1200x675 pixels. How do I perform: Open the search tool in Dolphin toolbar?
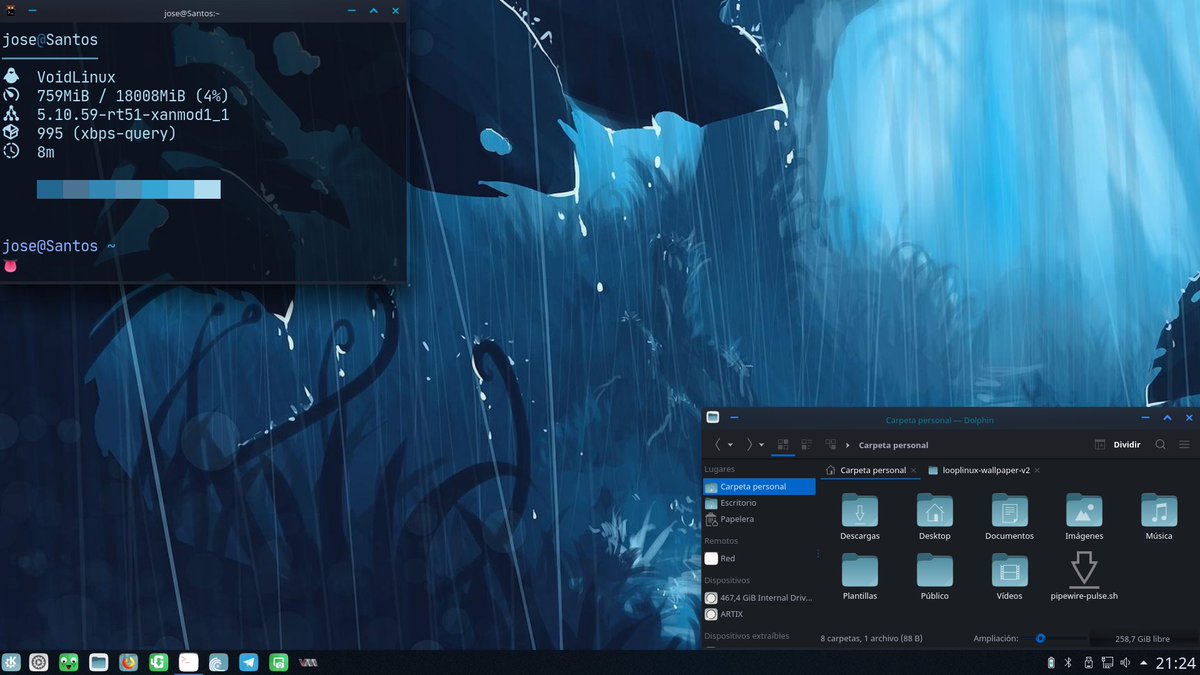1160,444
